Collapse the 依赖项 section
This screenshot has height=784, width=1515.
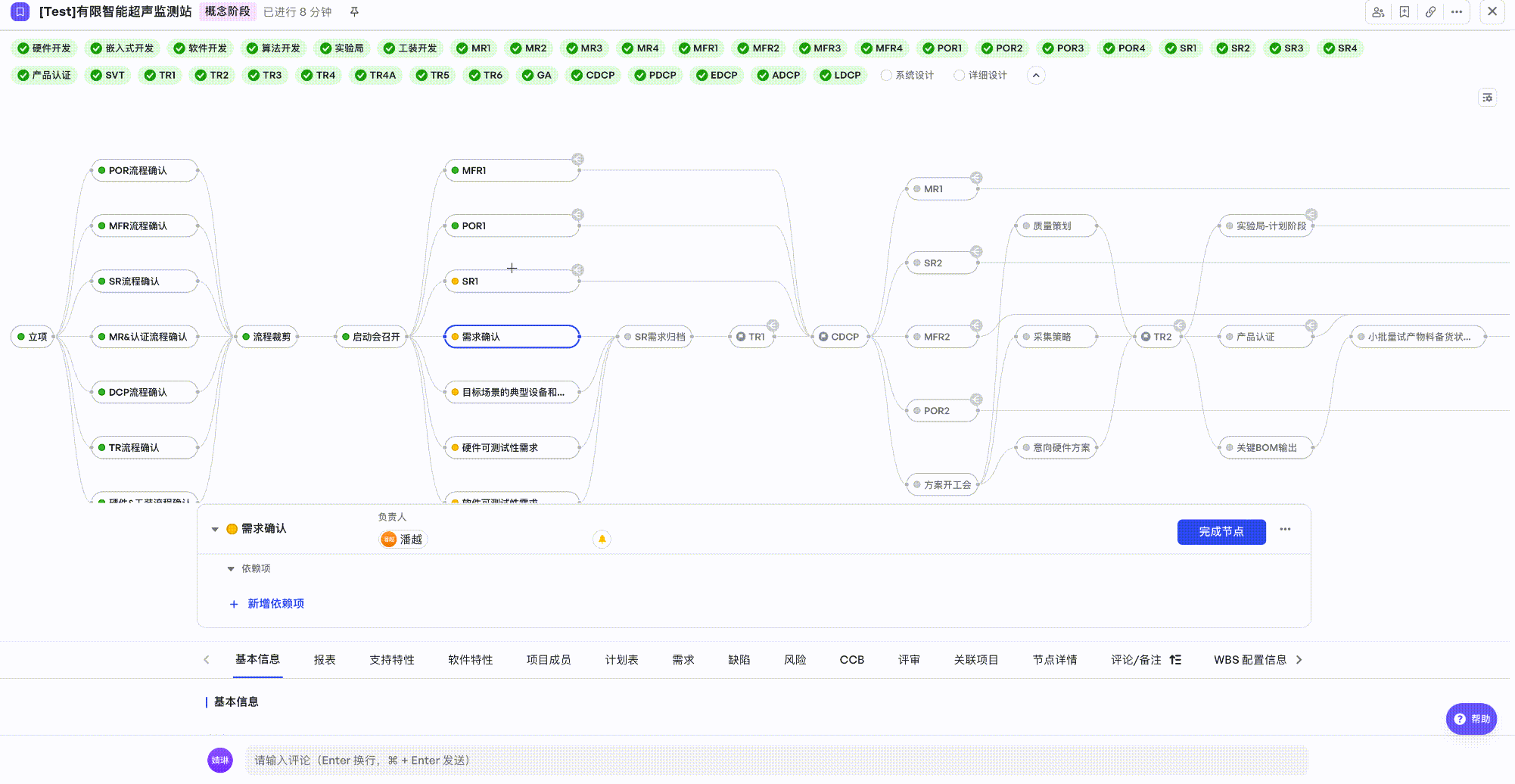coord(231,569)
